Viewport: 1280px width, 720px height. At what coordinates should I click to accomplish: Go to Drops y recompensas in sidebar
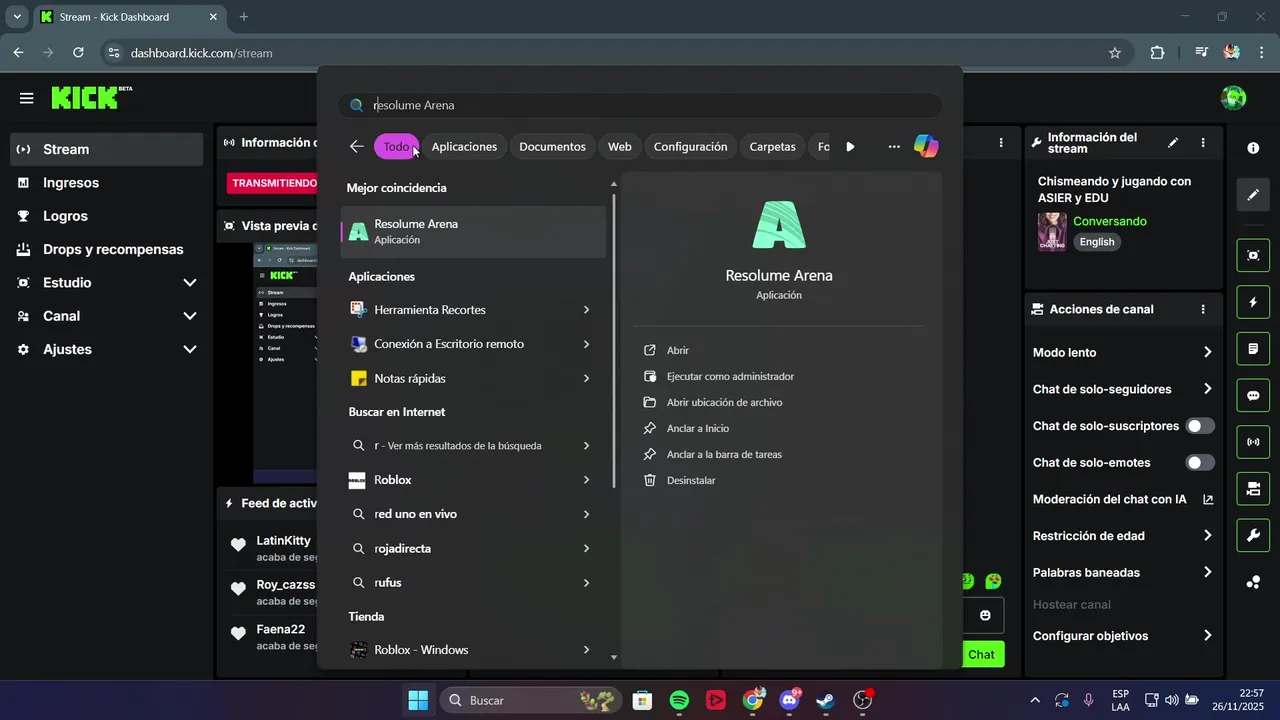107,249
